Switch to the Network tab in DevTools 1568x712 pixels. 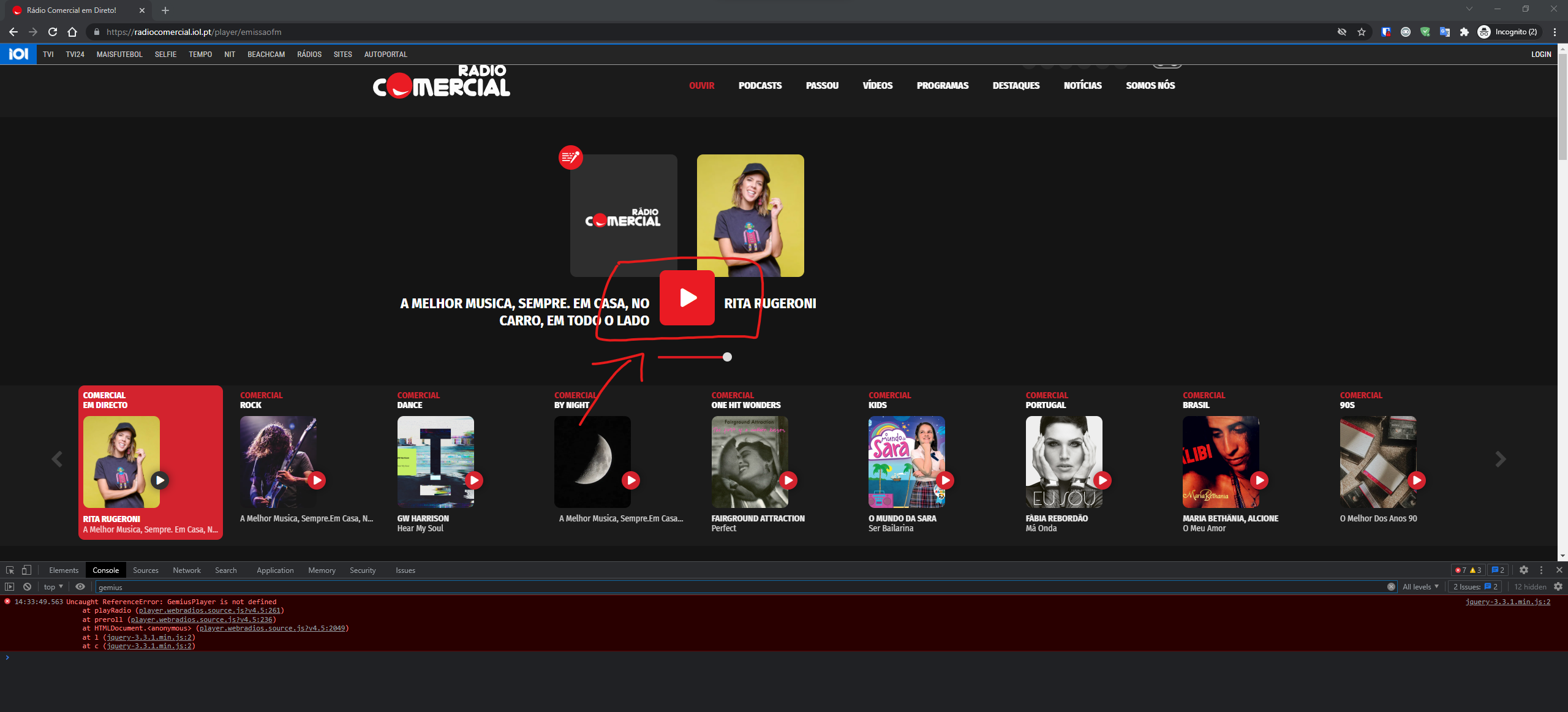coord(187,570)
